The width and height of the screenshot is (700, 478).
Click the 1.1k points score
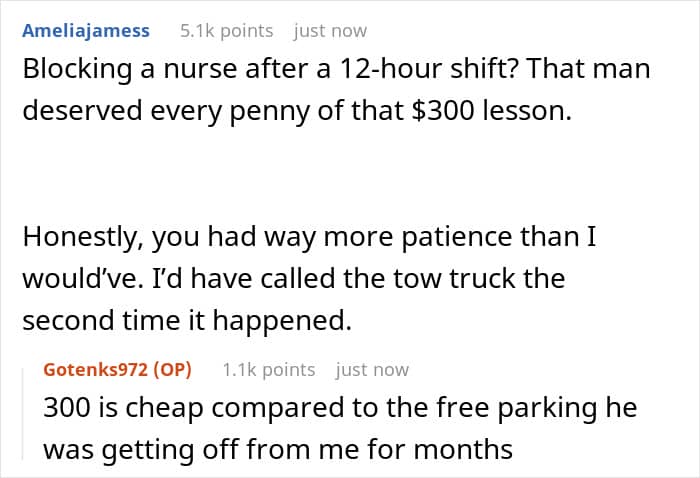[268, 370]
